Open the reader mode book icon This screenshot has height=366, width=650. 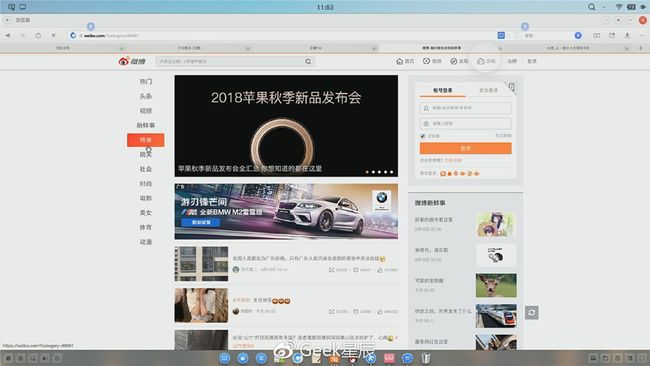pos(597,36)
